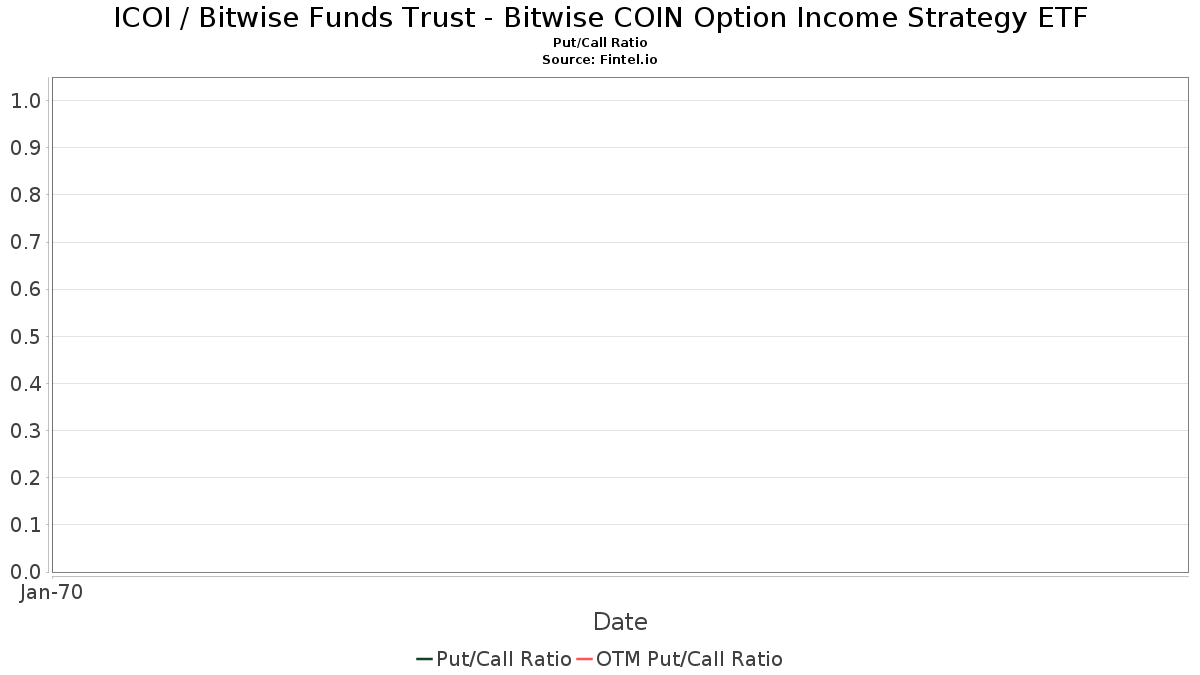Click the Jan-70 x-axis tick label
The image size is (1200, 675).
[x=51, y=592]
